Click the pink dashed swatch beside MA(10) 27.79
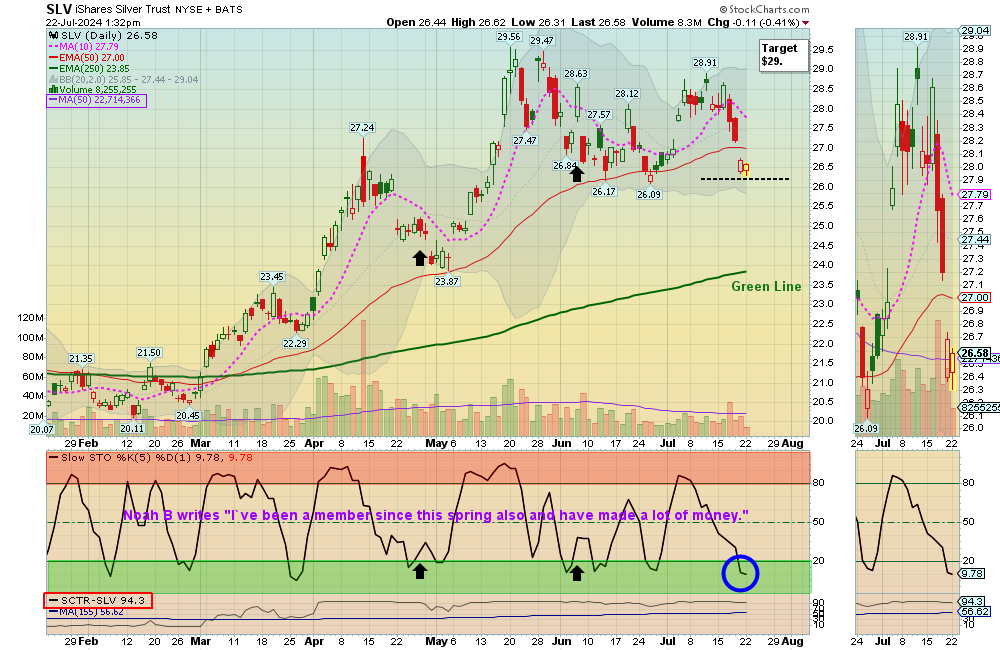 [x=54, y=47]
